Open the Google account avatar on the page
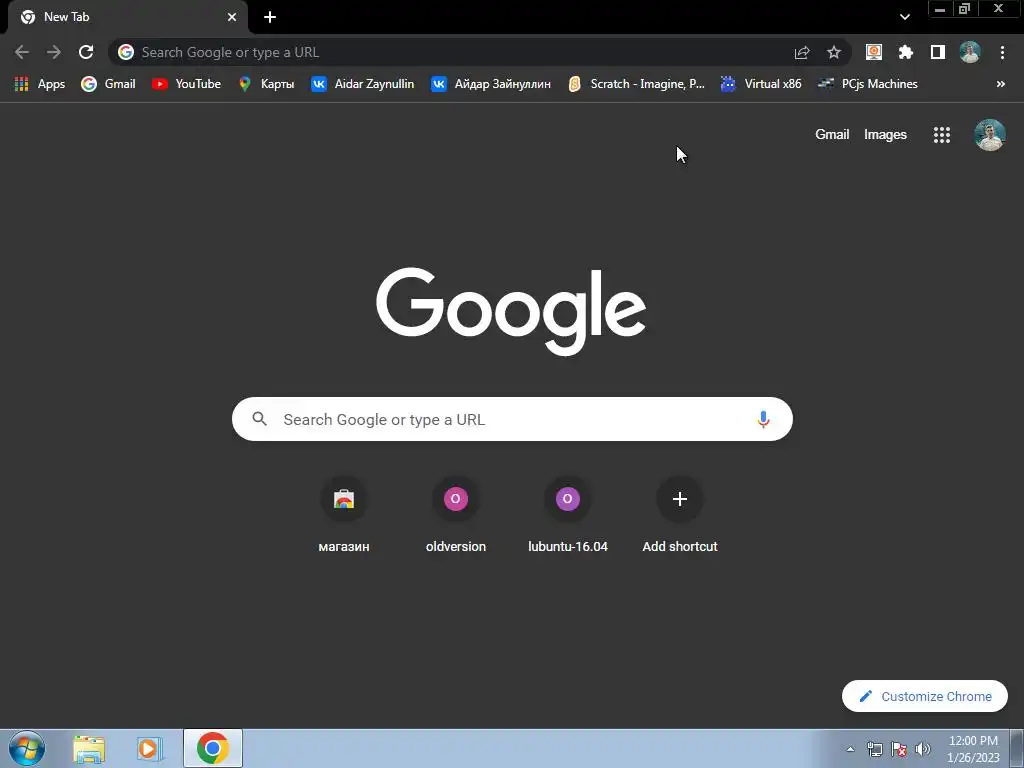The image size is (1024, 768). coord(989,135)
